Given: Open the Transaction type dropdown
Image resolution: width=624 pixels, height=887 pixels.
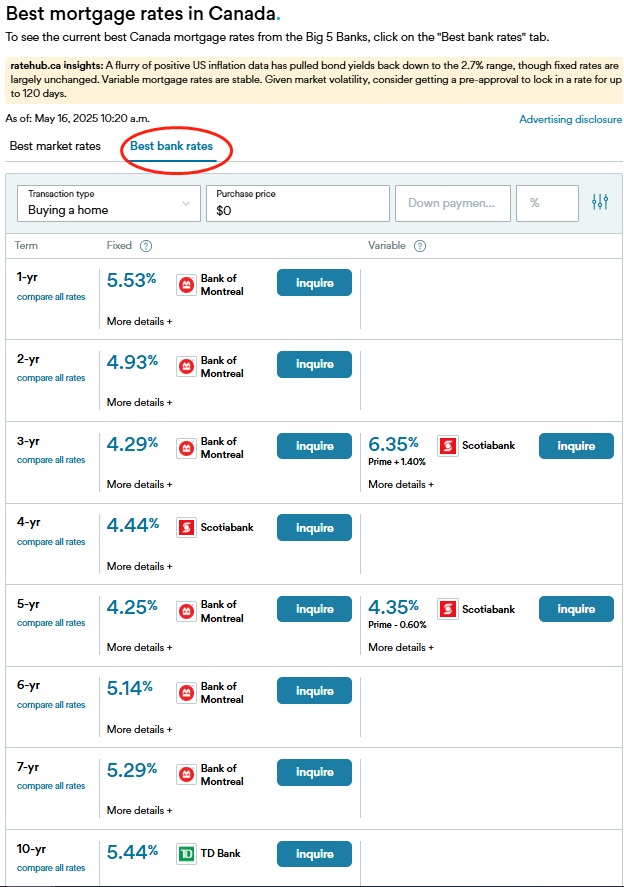Looking at the screenshot, I should (x=109, y=203).
